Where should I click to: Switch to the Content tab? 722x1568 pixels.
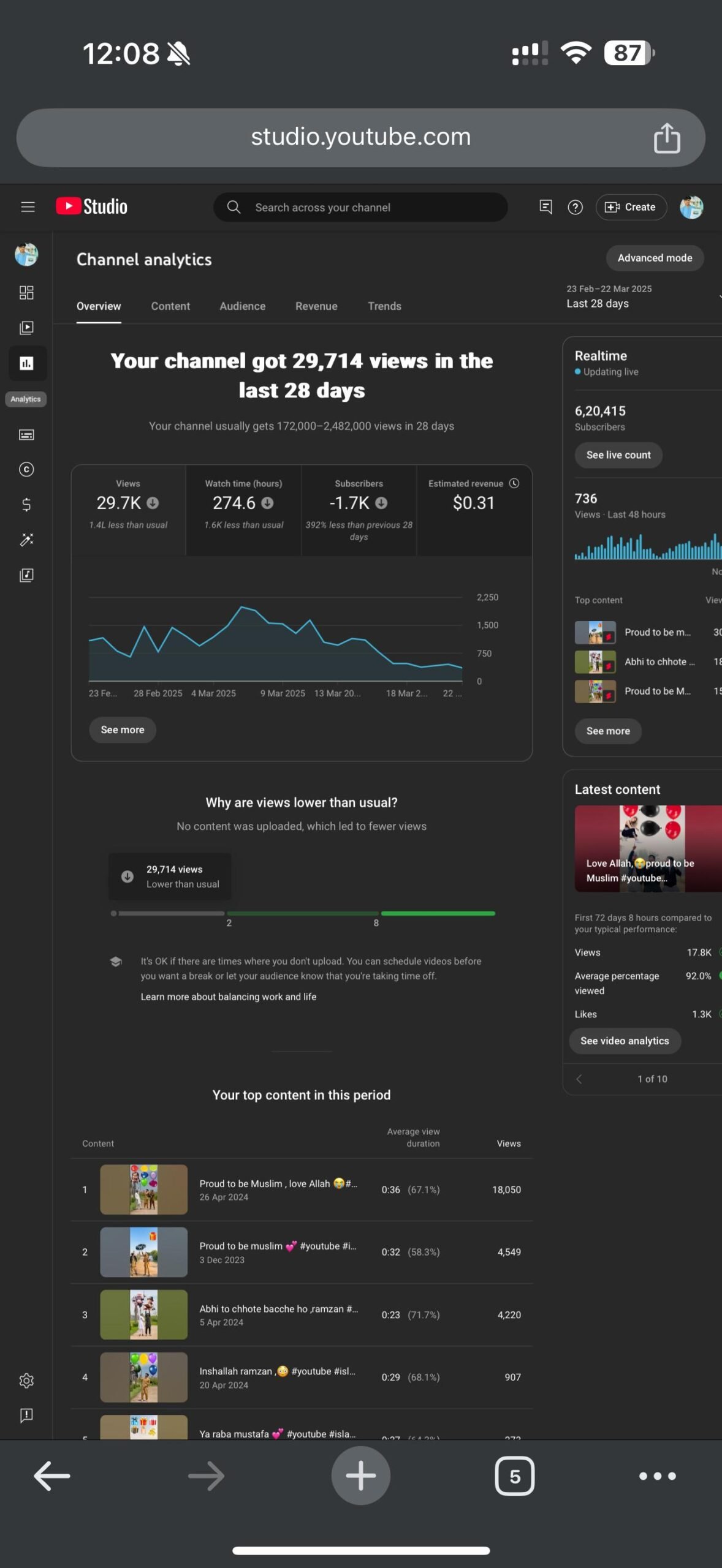point(170,306)
